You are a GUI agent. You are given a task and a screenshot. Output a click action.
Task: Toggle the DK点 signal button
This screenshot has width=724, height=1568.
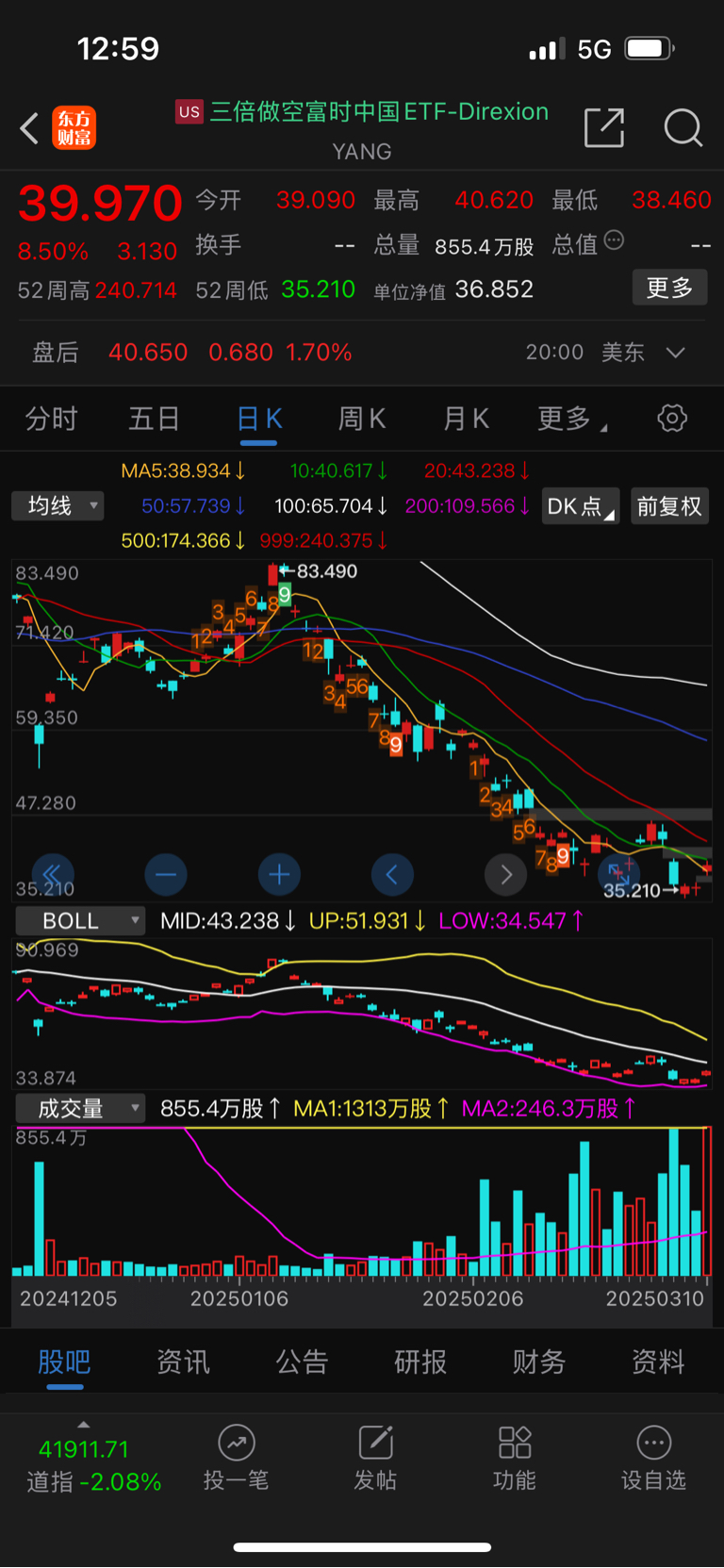581,506
